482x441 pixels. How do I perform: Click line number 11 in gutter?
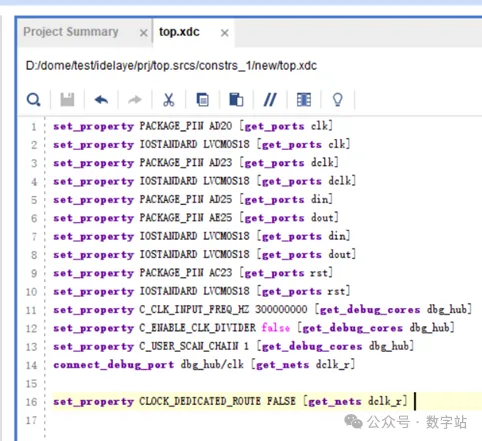click(x=31, y=310)
